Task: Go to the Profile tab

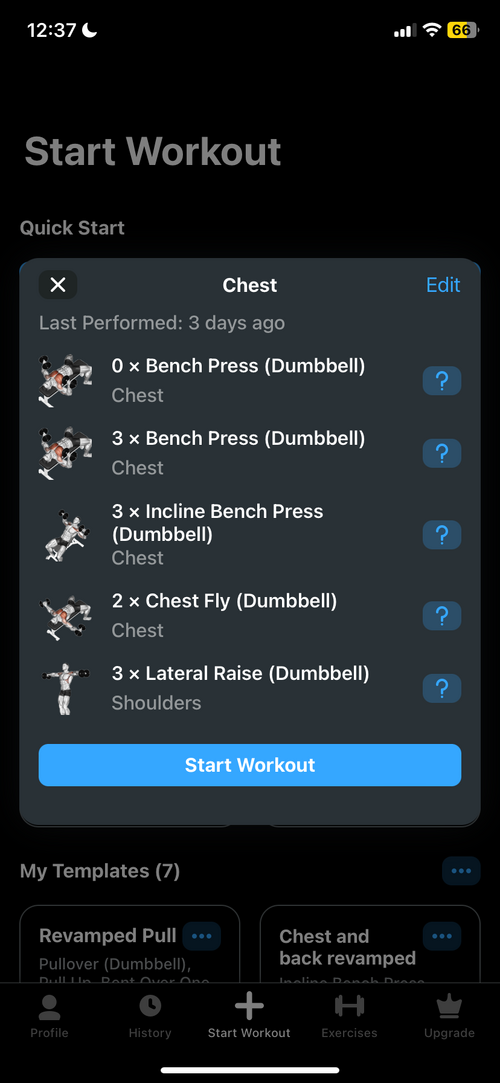Action: 49,1016
